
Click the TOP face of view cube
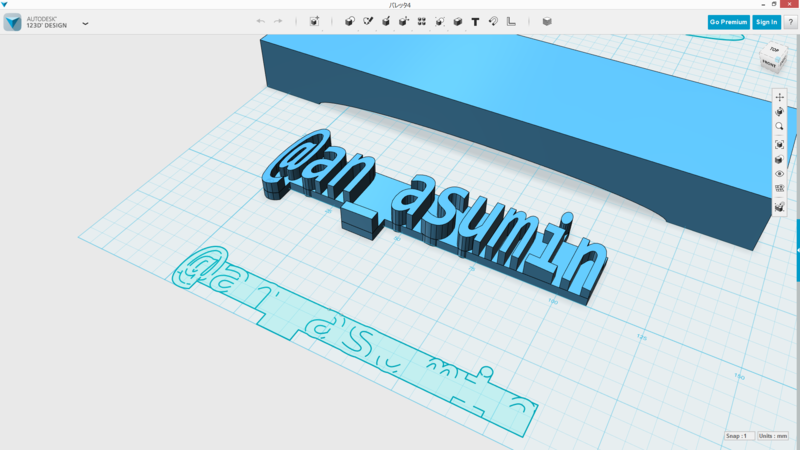coord(774,50)
